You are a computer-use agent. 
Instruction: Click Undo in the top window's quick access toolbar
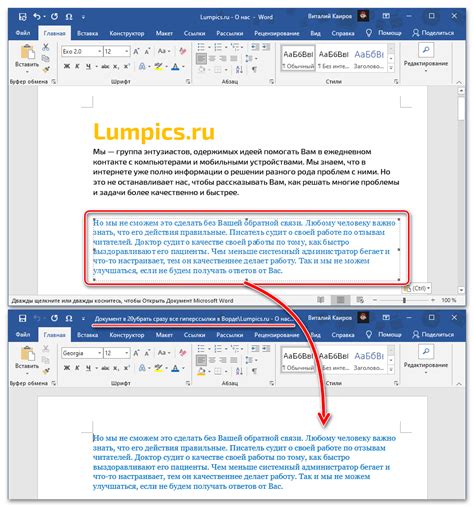click(38, 16)
